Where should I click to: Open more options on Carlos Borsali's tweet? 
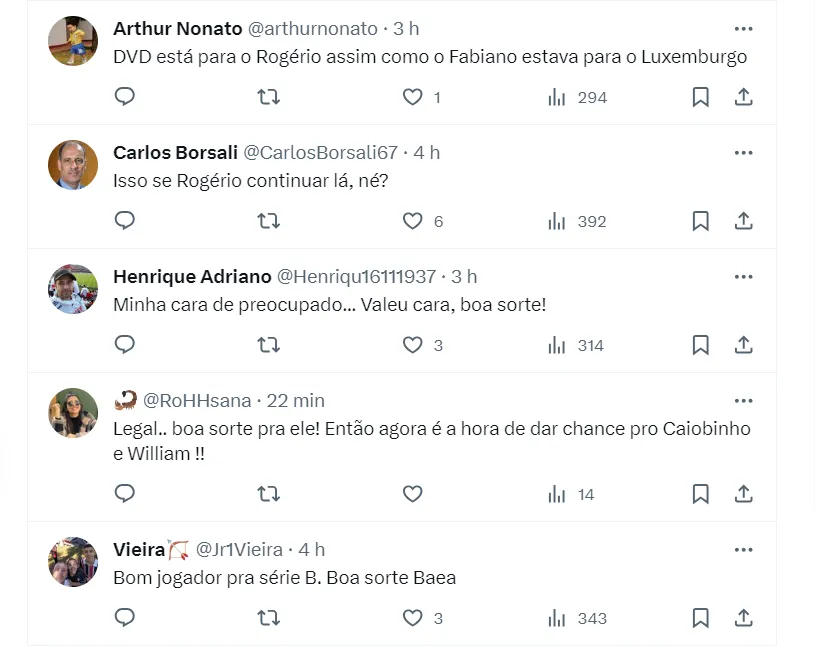tap(743, 152)
